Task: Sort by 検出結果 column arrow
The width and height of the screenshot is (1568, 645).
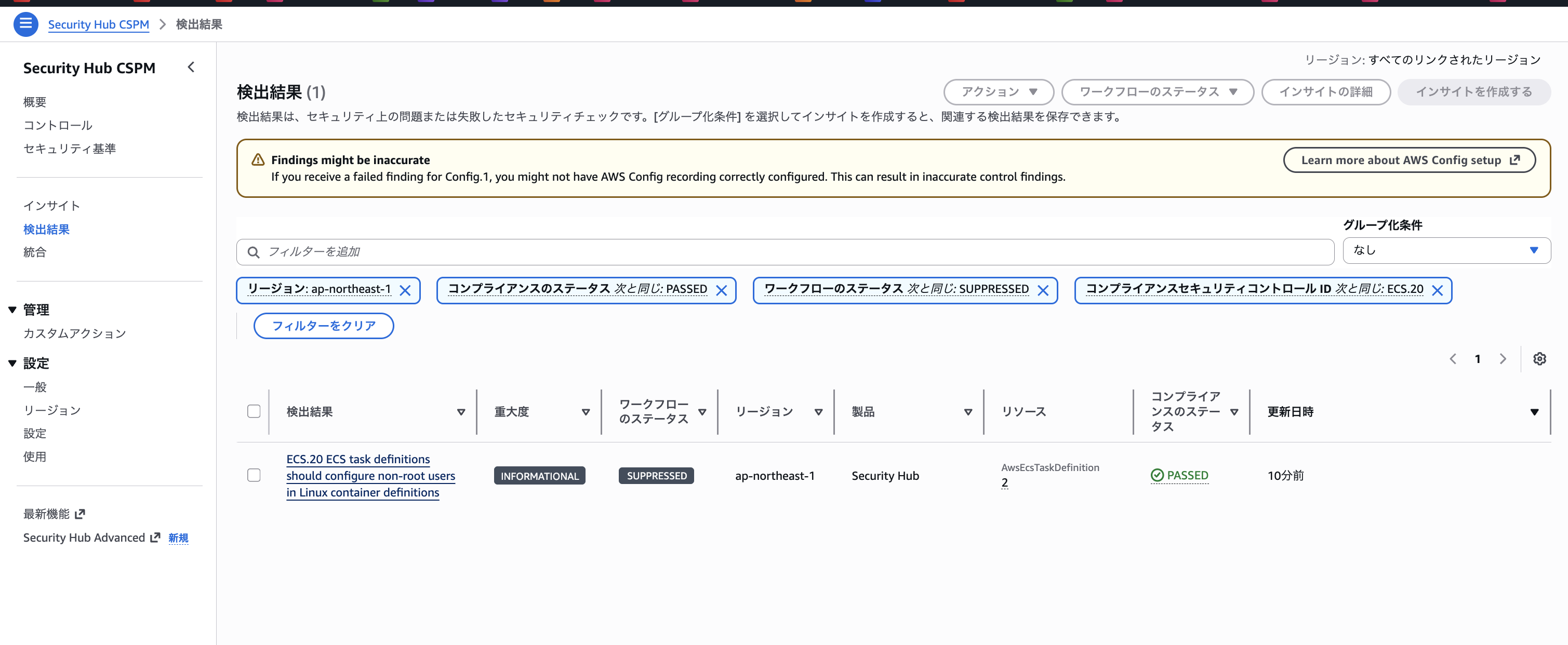Action: click(x=461, y=412)
